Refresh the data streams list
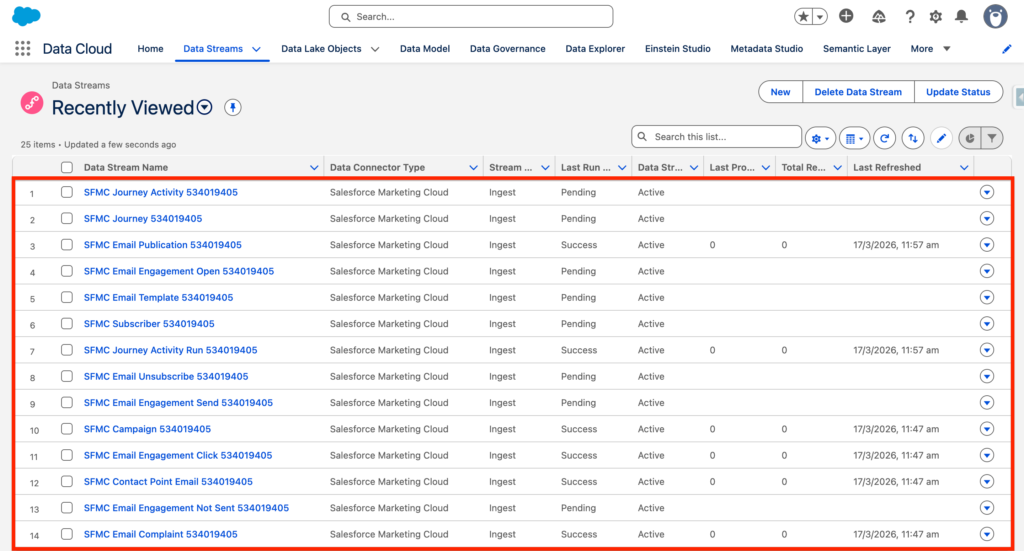Viewport: 1024px width, 551px height. tap(884, 138)
